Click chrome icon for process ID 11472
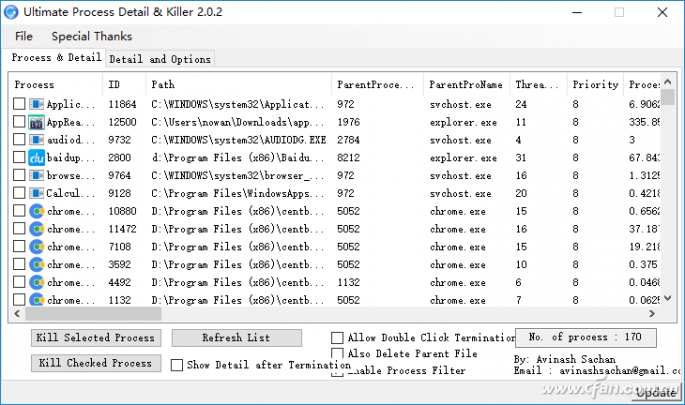685x405 pixels. [37, 229]
